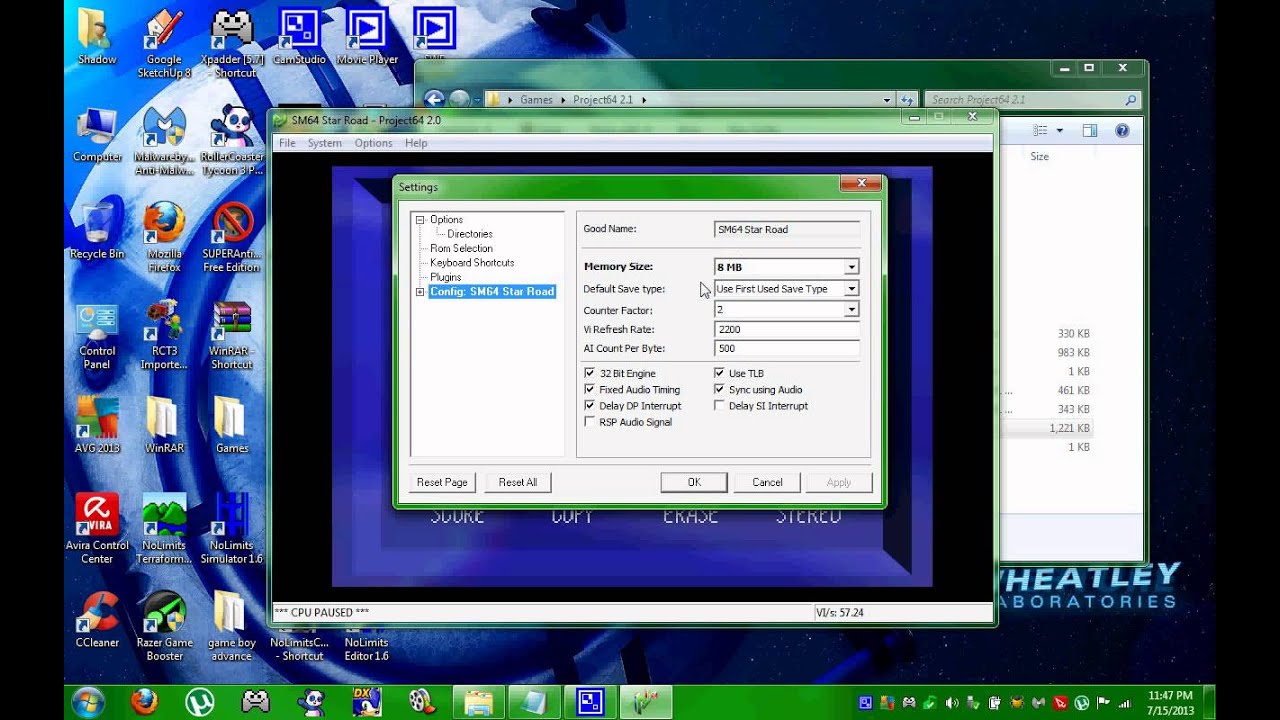Open NoLimits Editor 1.6 desktop icon
Viewport: 1280px width, 720px height.
(x=367, y=646)
